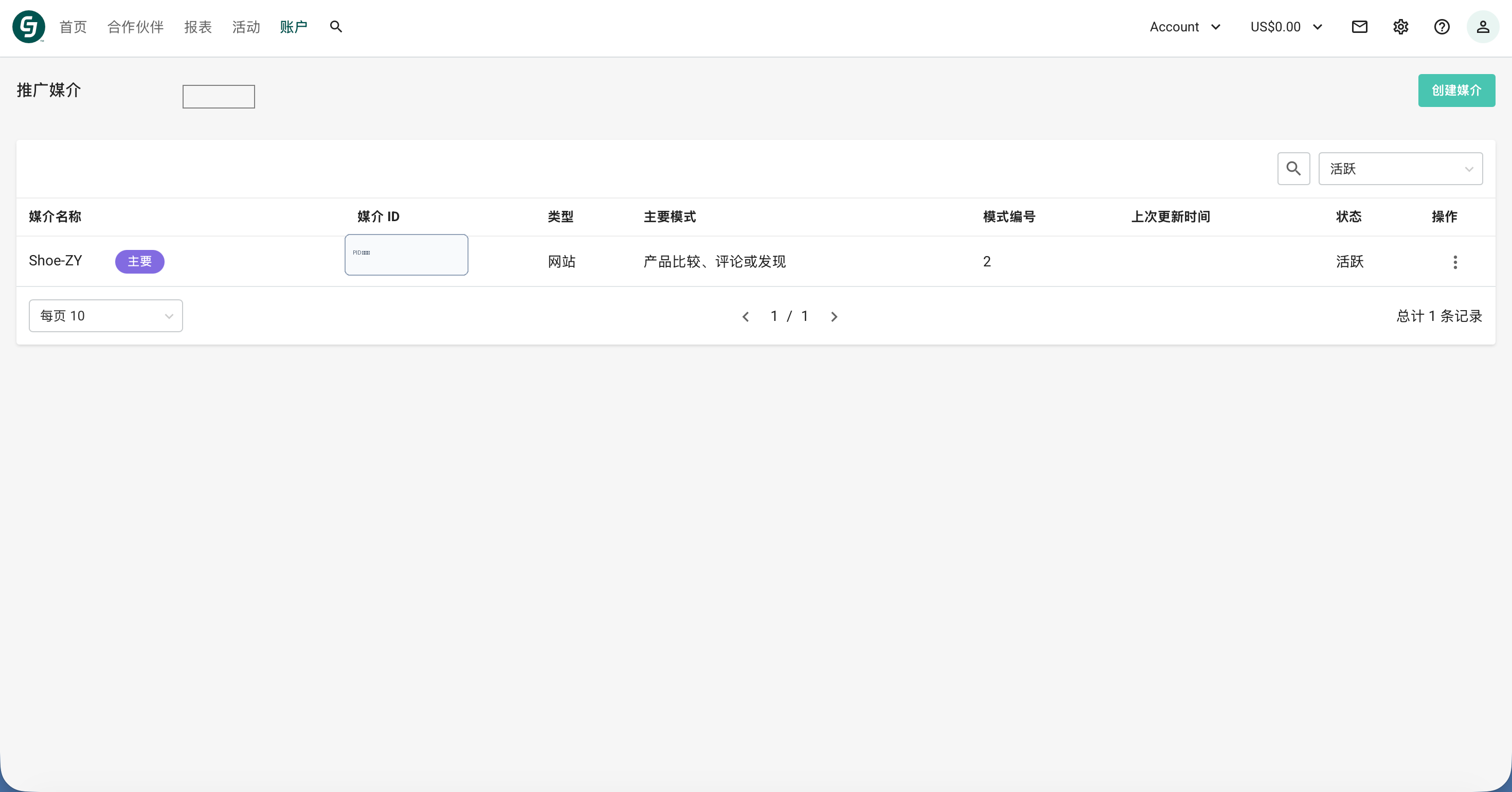Go to the next page arrow
Image resolution: width=1512 pixels, height=792 pixels.
tap(834, 317)
